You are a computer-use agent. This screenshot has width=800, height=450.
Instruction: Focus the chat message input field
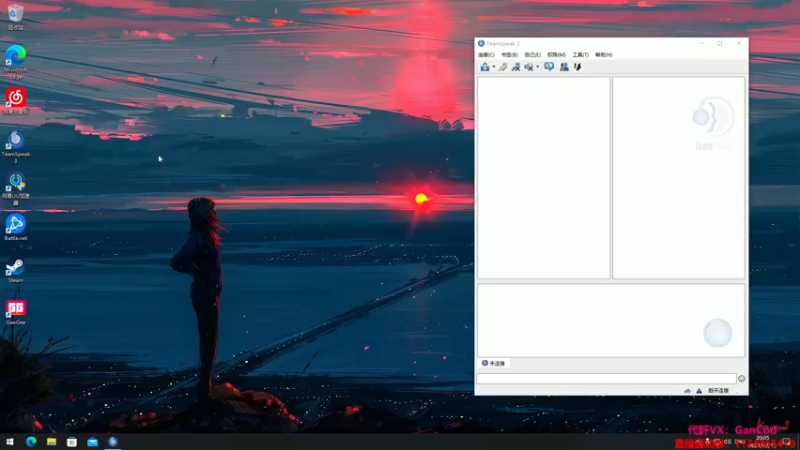[x=606, y=379]
